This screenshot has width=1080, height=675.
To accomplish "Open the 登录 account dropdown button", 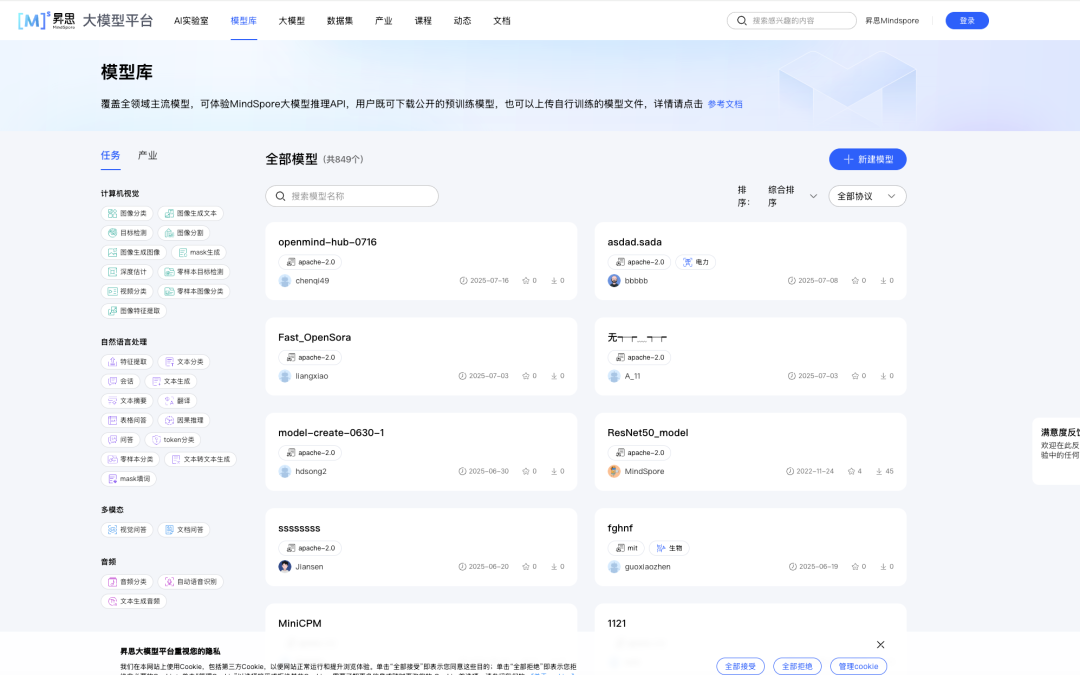I will click(966, 19).
